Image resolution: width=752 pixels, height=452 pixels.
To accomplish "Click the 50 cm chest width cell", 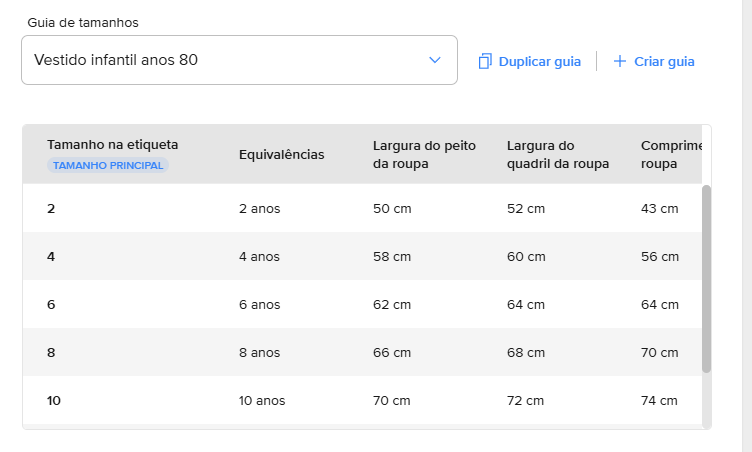I will pyautogui.click(x=392, y=208).
